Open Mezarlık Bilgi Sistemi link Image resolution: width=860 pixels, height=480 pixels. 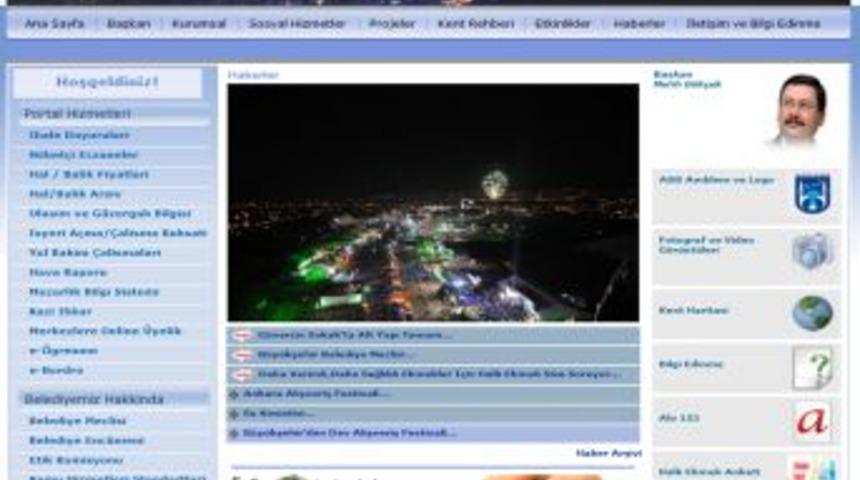coord(94,292)
